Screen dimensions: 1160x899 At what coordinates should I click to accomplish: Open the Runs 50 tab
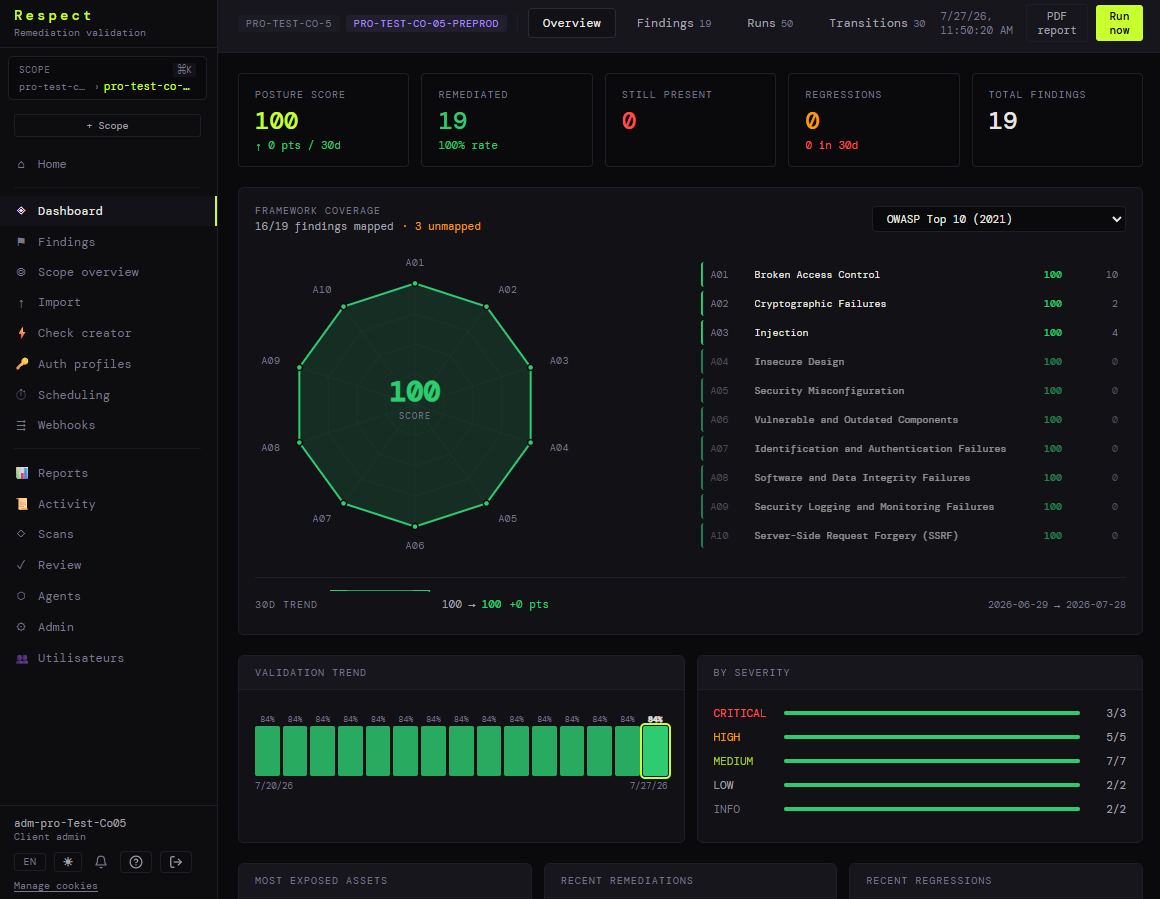click(x=769, y=23)
